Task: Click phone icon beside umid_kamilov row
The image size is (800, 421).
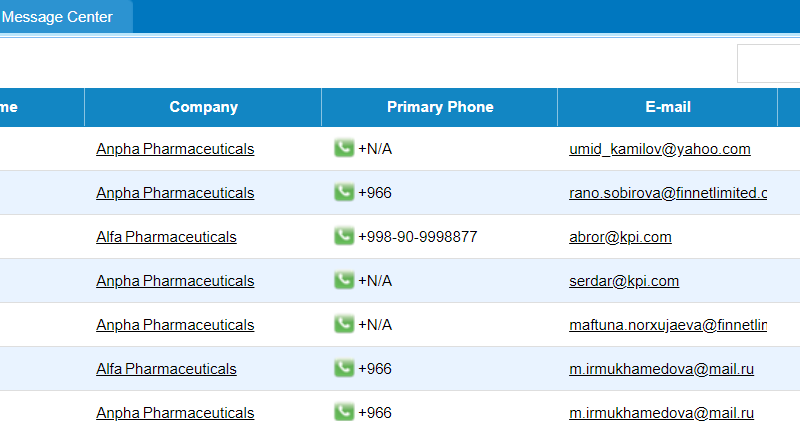Action: (344, 148)
